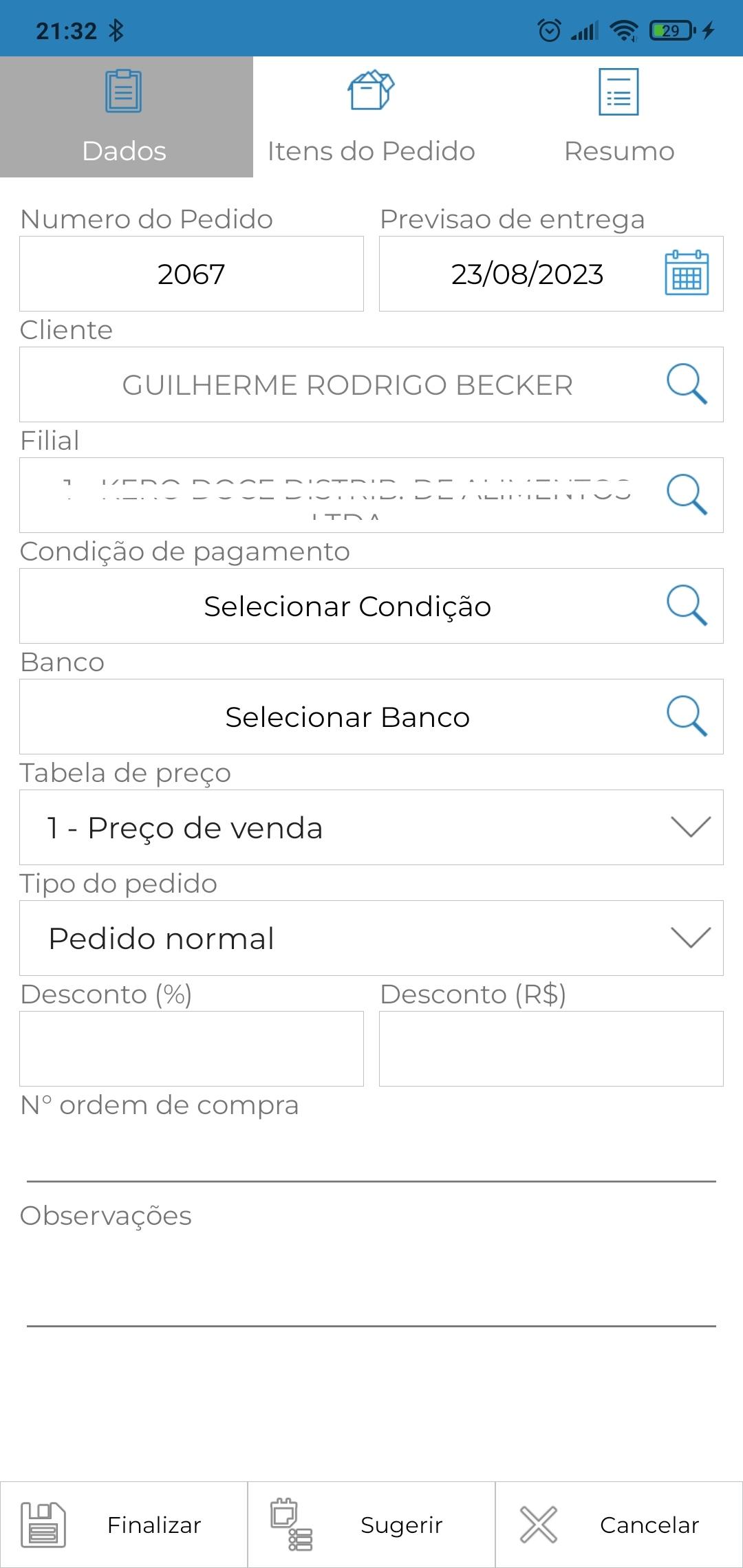The width and height of the screenshot is (743, 1568).
Task: Search payment conditions via magnifier icon
Action: pyautogui.click(x=687, y=606)
